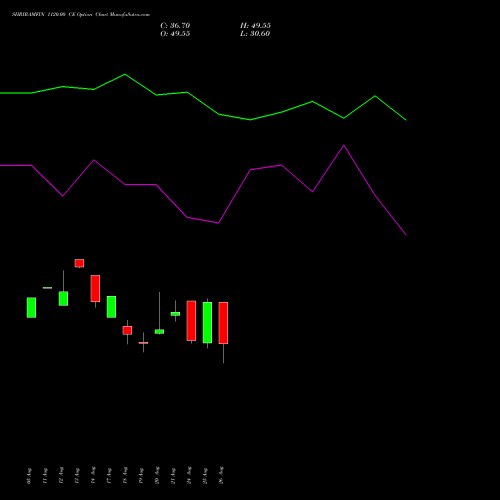
Task: Select the 13 Aug date label
Action: (x=77, y=476)
